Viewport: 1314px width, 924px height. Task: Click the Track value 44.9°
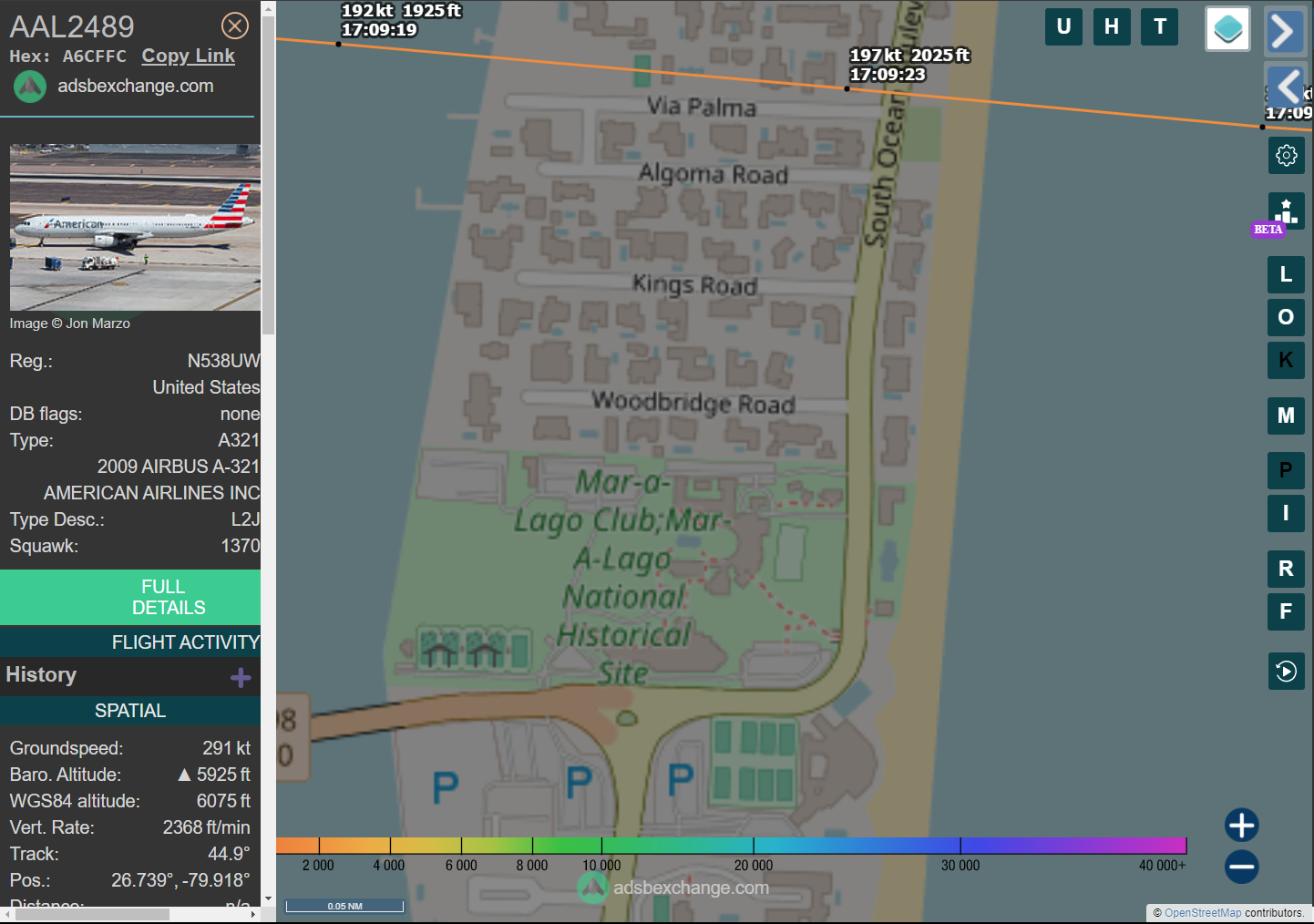click(x=229, y=854)
